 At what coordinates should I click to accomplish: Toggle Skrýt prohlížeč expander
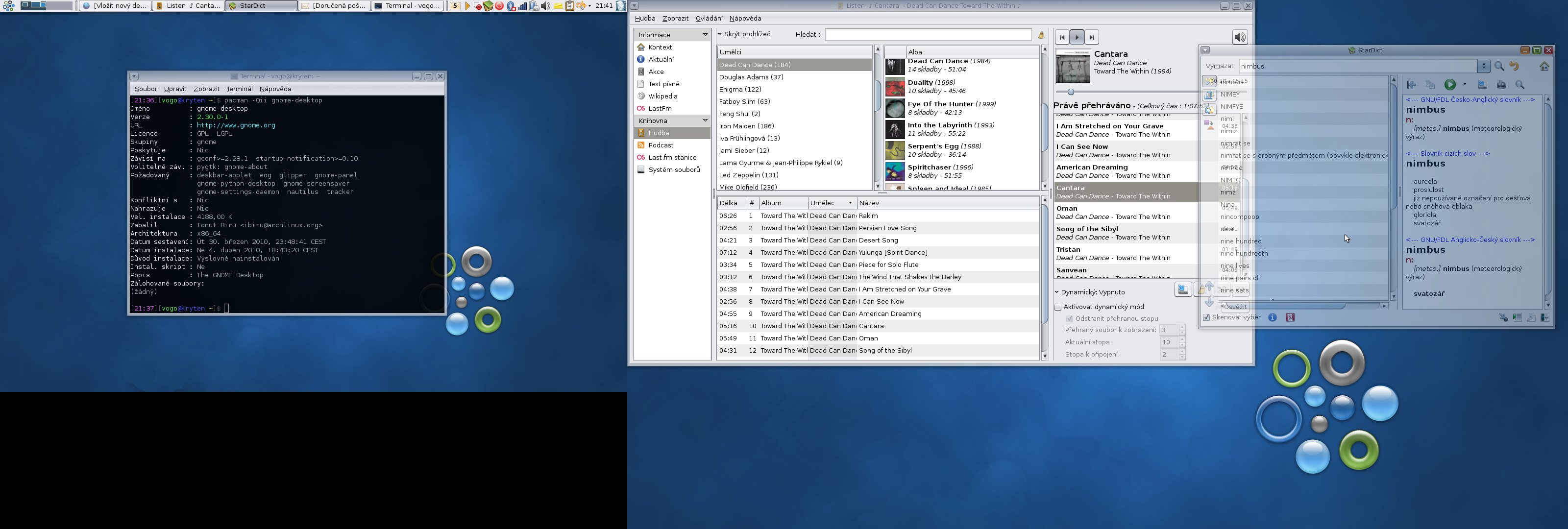pos(743,34)
